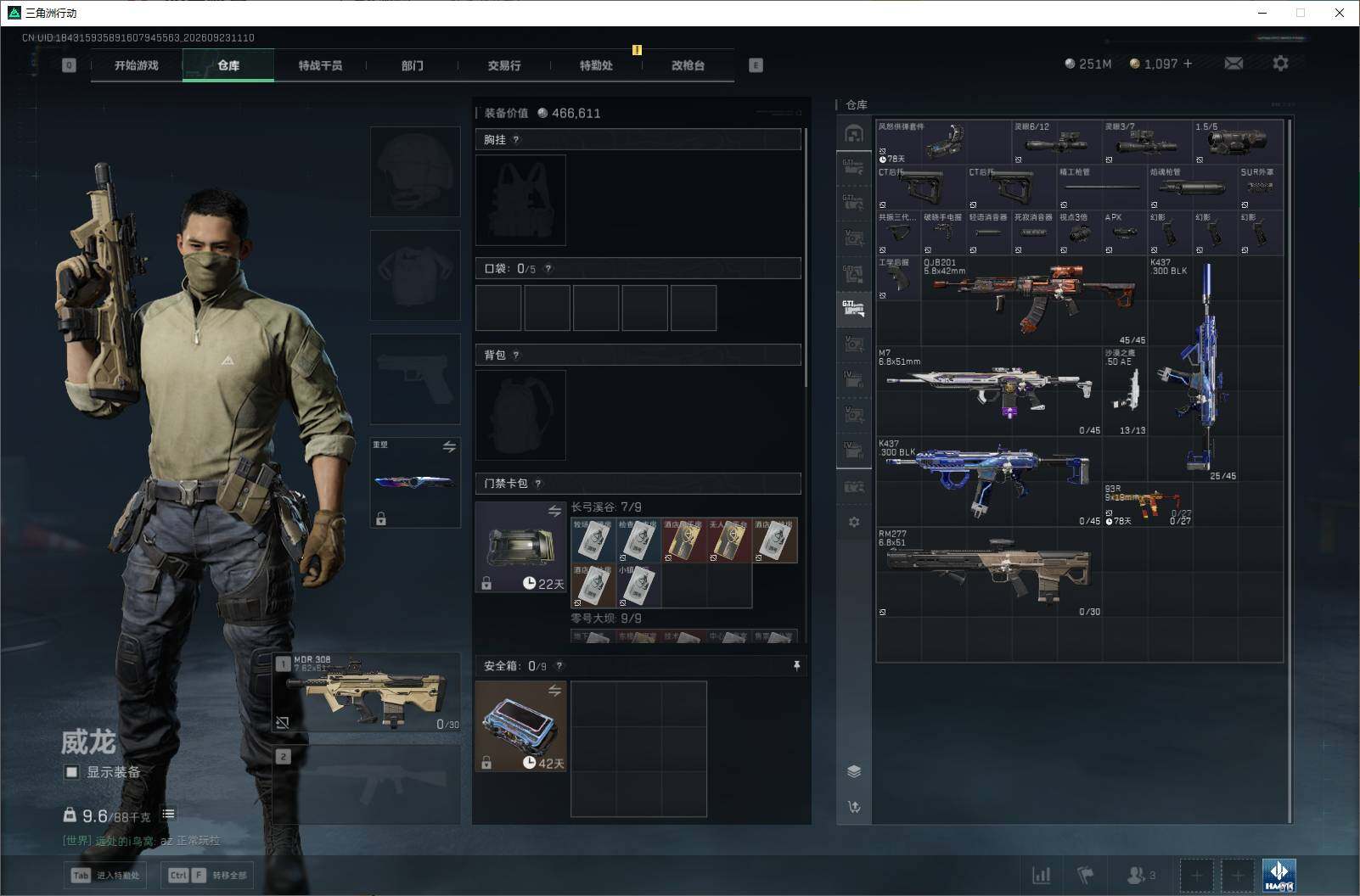
Task: Click the Tab 进入特勤处 button
Action: [107, 875]
